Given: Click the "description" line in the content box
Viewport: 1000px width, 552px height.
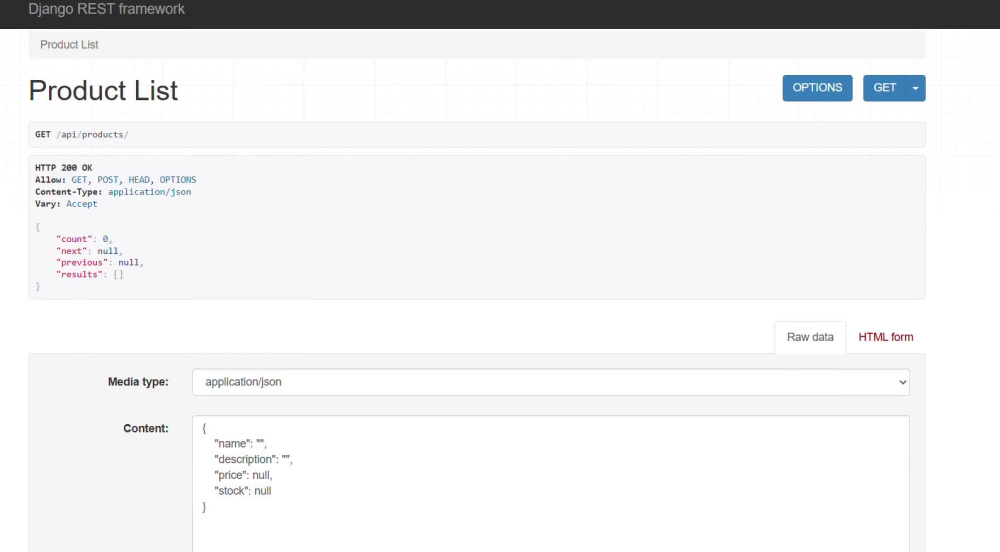Looking at the screenshot, I should (253, 460).
